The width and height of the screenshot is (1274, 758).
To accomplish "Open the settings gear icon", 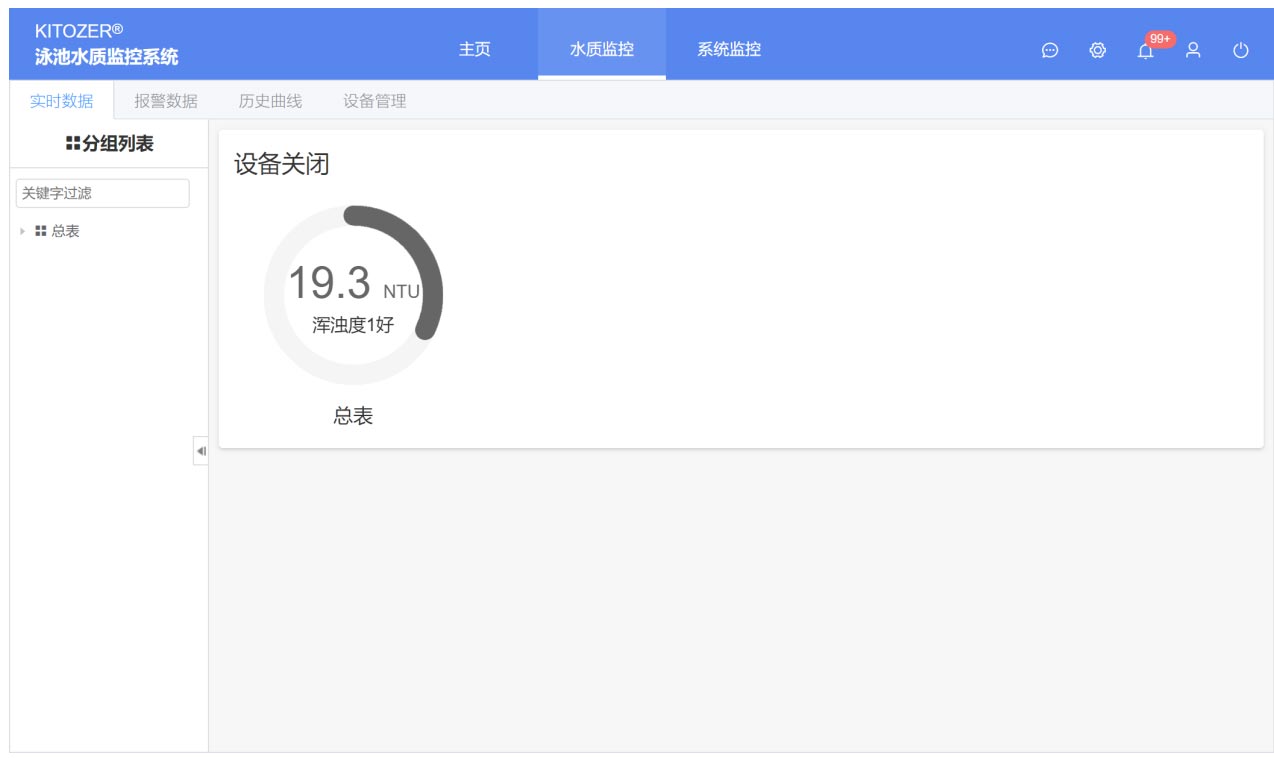I will click(x=1098, y=50).
